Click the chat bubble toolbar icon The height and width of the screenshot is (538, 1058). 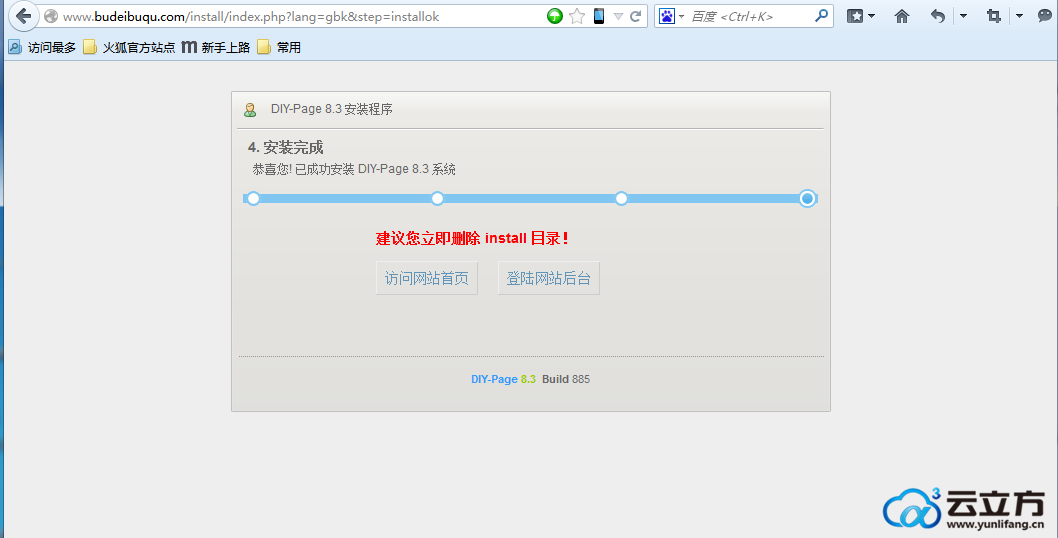click(1045, 16)
